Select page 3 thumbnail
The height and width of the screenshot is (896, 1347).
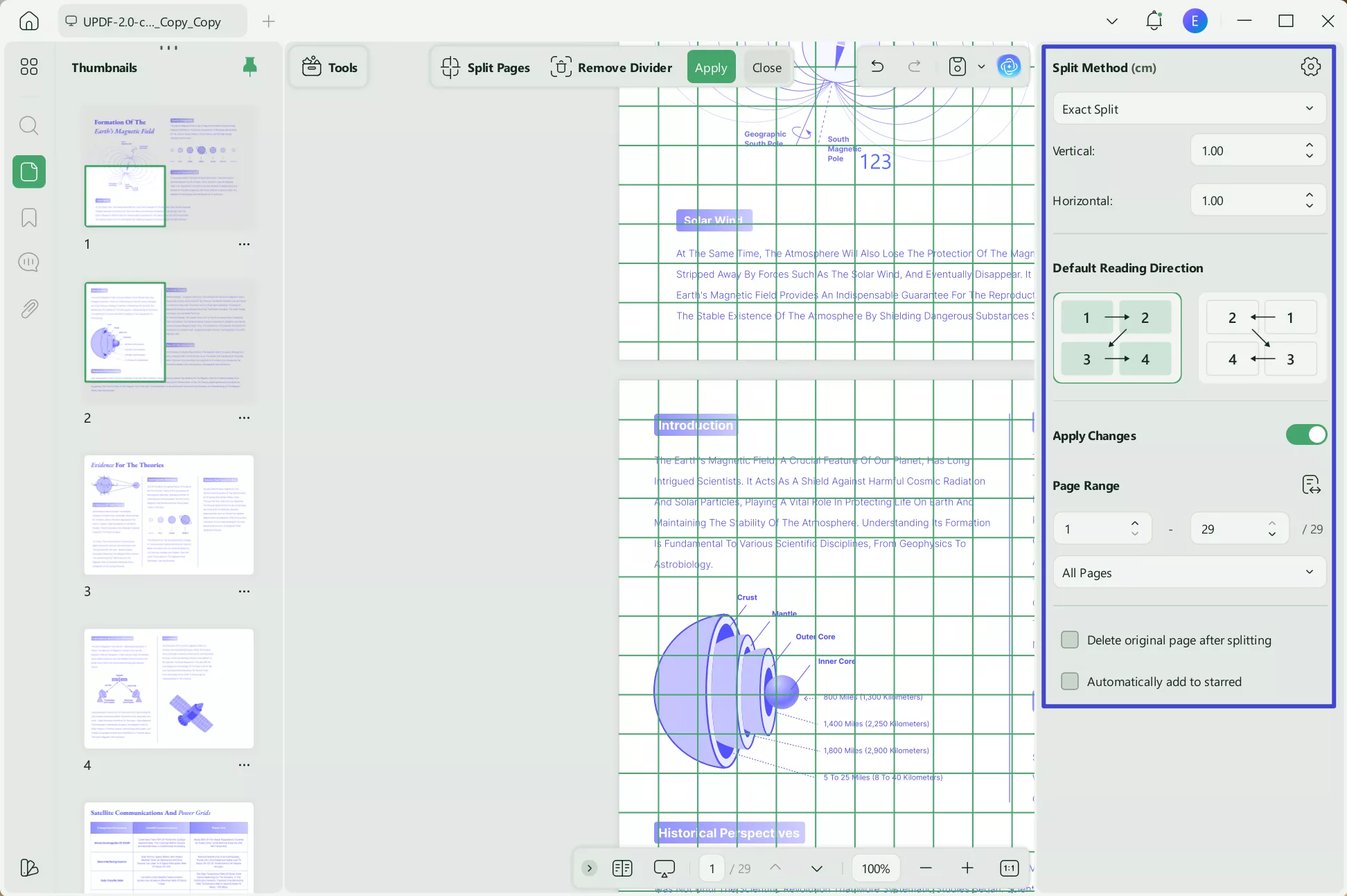(x=168, y=515)
